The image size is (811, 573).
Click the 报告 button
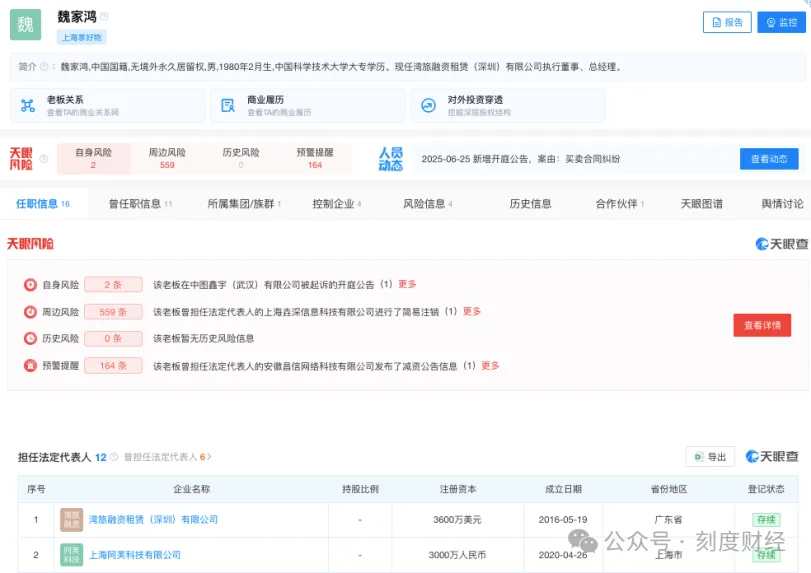[x=726, y=22]
